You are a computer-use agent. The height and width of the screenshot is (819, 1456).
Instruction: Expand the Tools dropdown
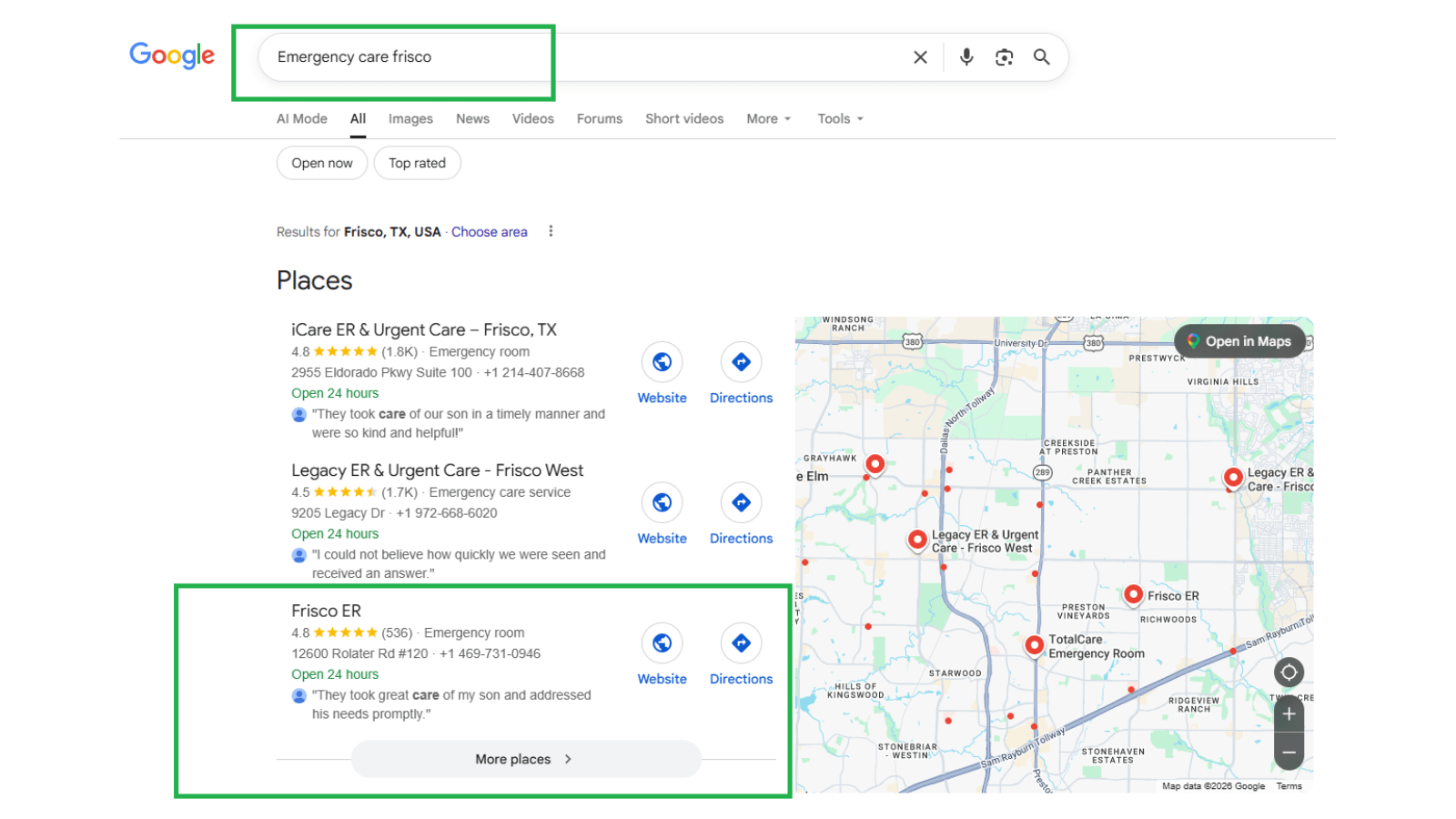840,118
